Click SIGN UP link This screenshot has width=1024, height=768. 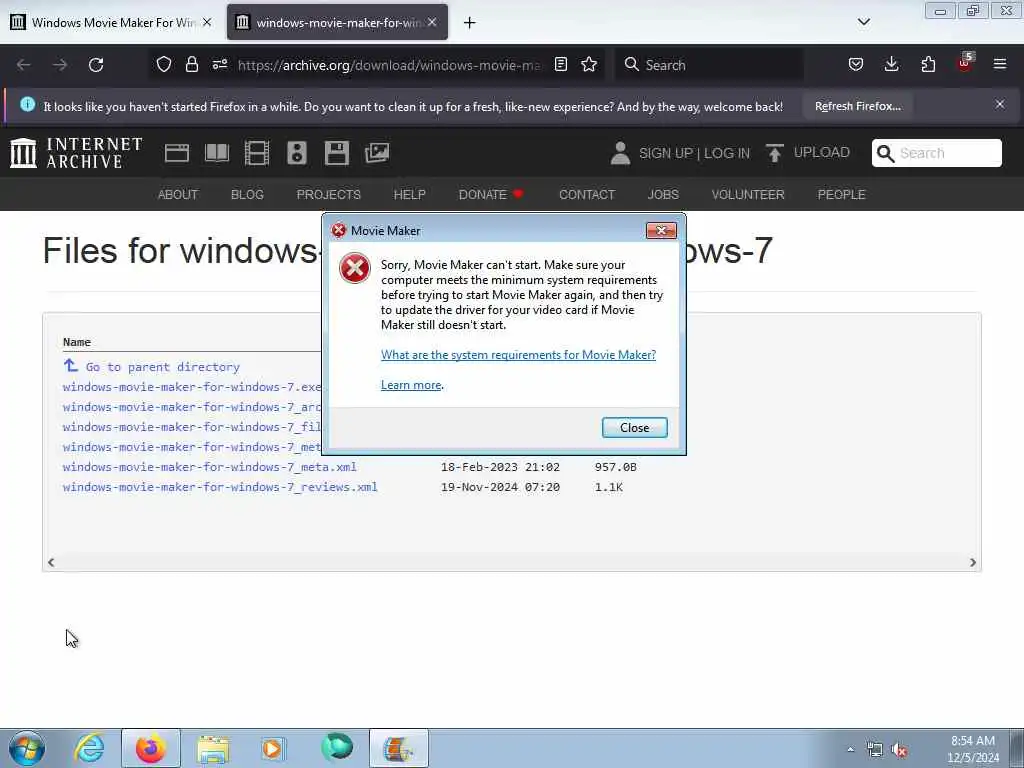coord(665,153)
